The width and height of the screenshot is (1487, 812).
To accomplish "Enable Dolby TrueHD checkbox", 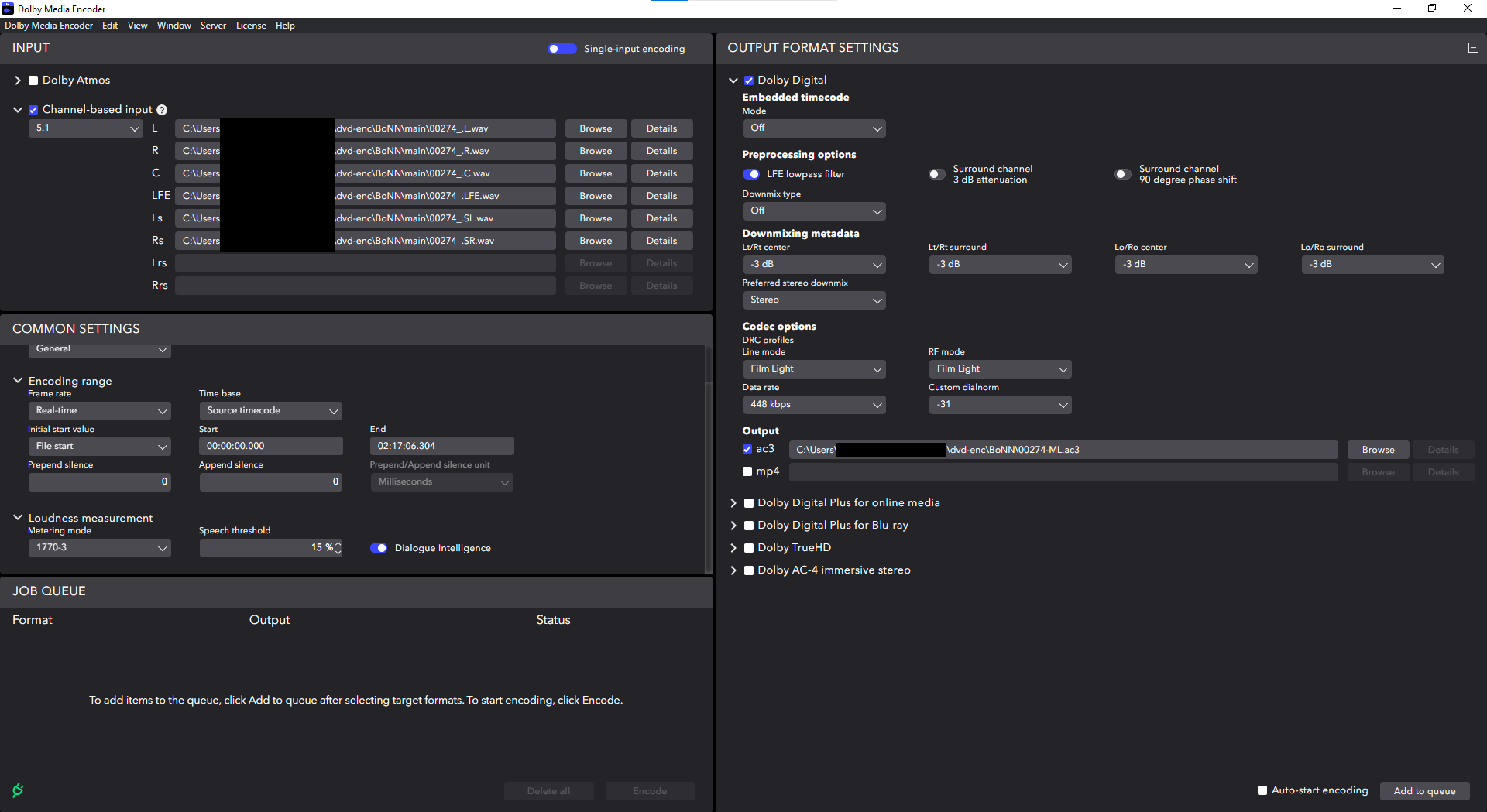I will click(749, 548).
